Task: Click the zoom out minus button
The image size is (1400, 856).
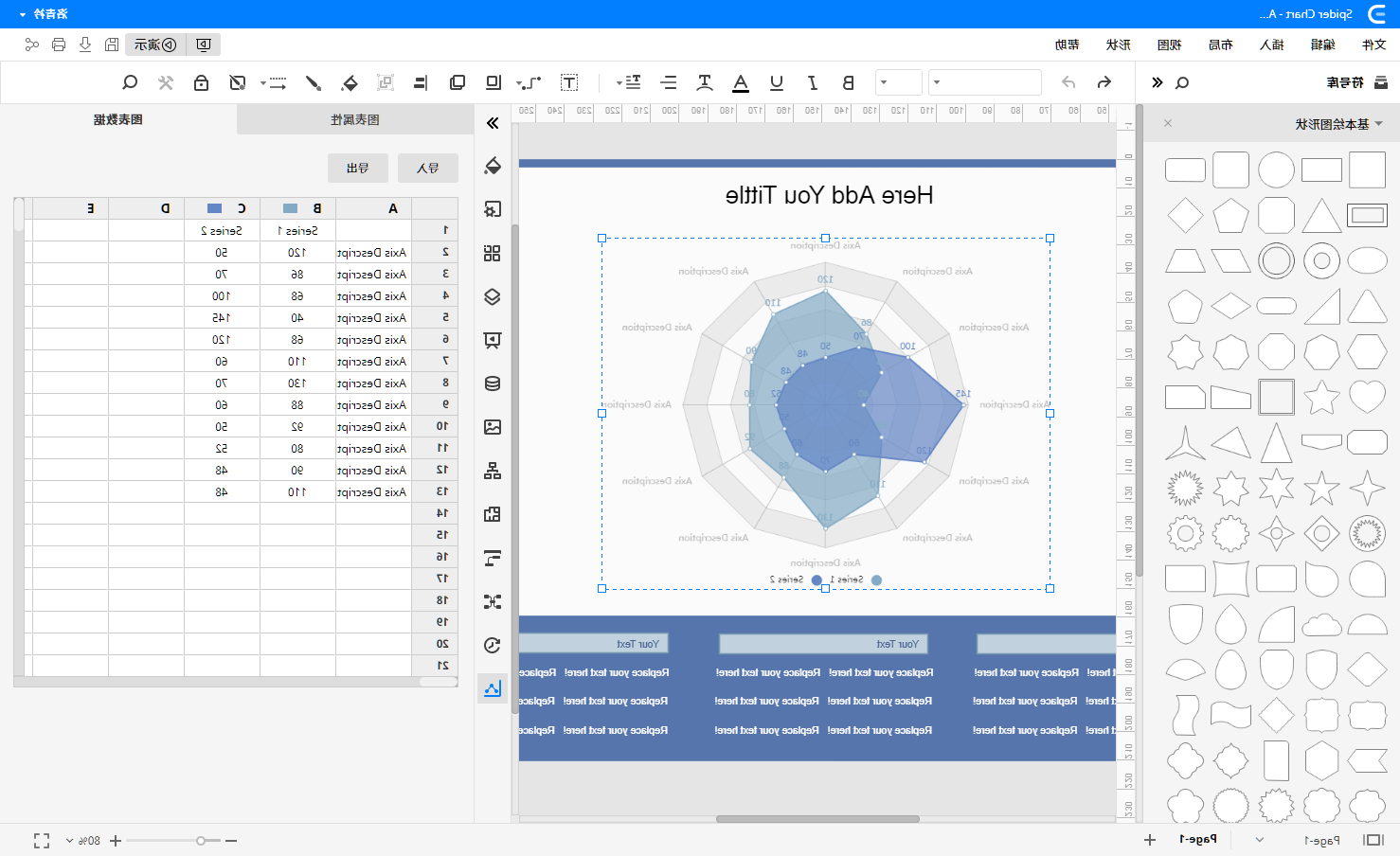Action: coord(231,840)
